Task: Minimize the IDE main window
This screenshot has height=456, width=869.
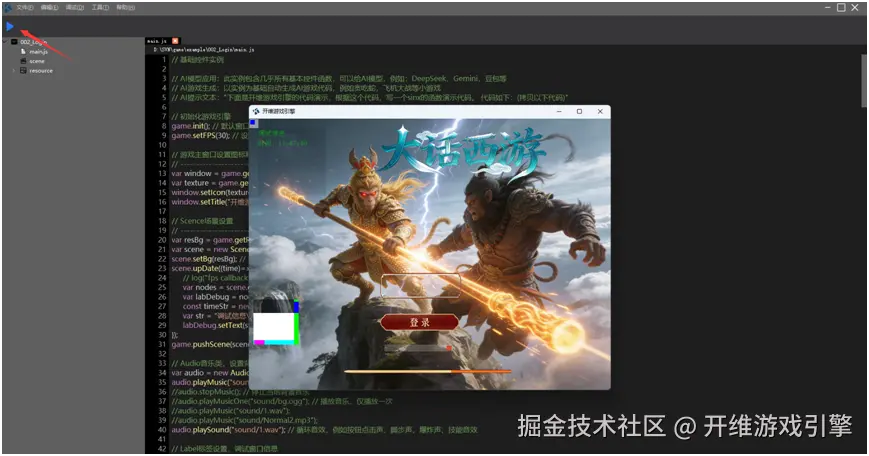Action: pyautogui.click(x=827, y=7)
